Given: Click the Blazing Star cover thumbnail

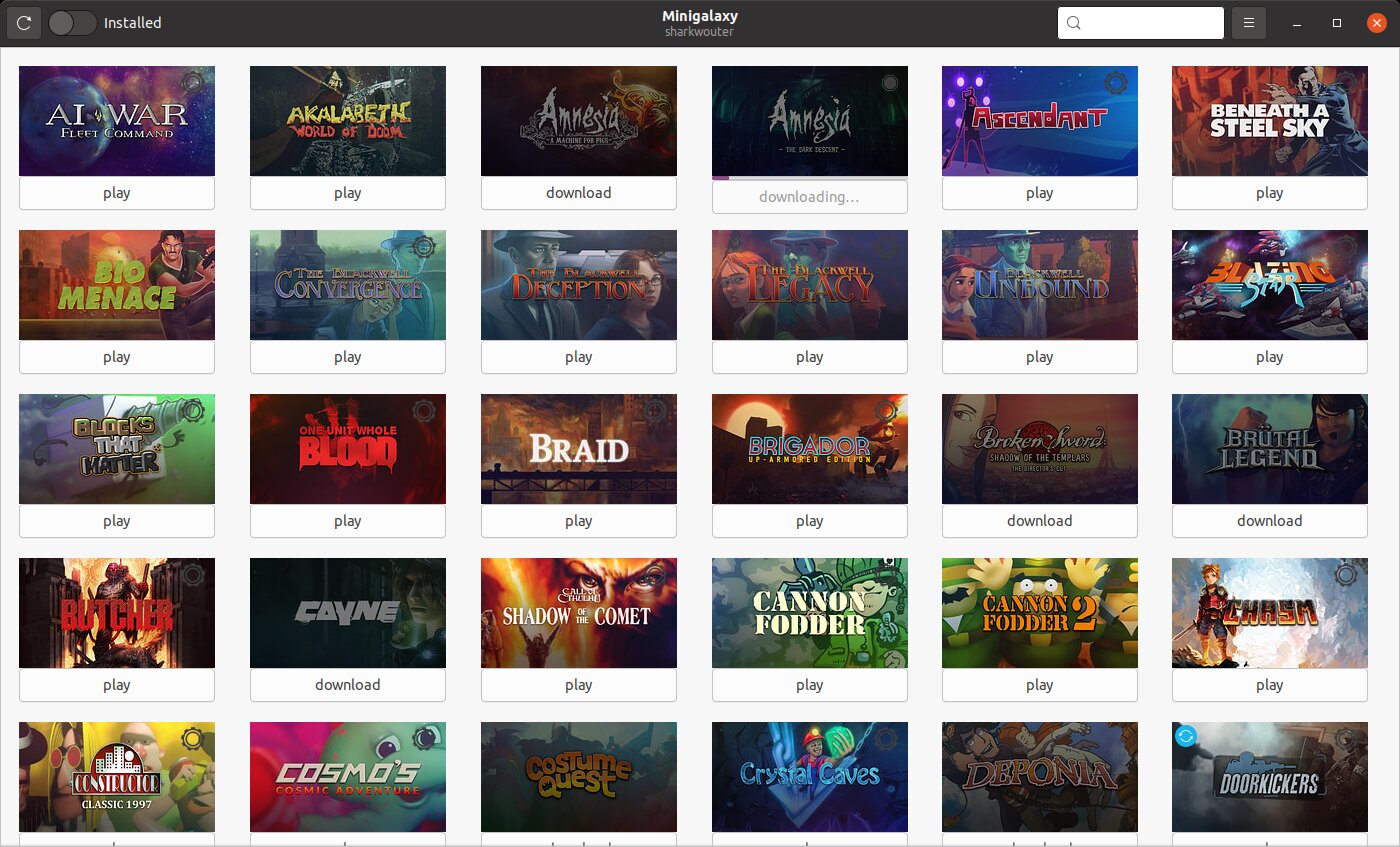Looking at the screenshot, I should (x=1270, y=285).
